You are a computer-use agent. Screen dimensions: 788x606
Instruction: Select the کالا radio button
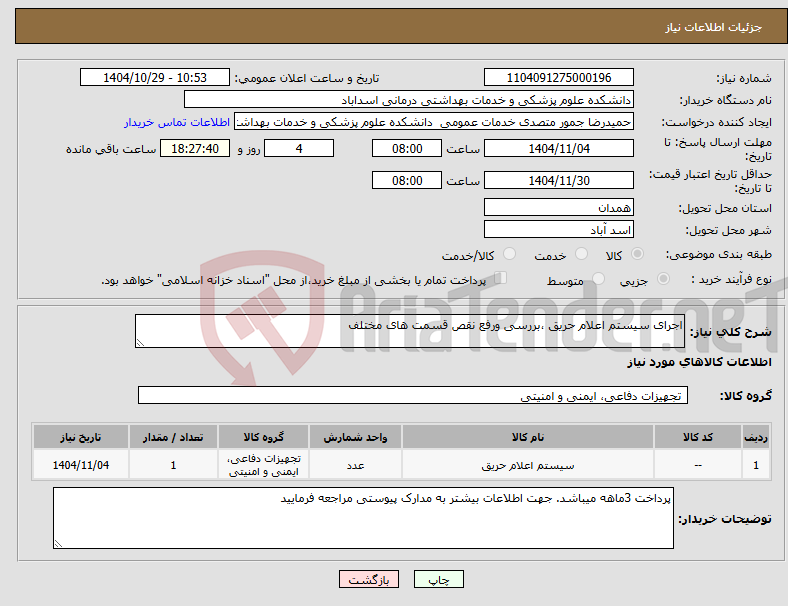coord(637,254)
